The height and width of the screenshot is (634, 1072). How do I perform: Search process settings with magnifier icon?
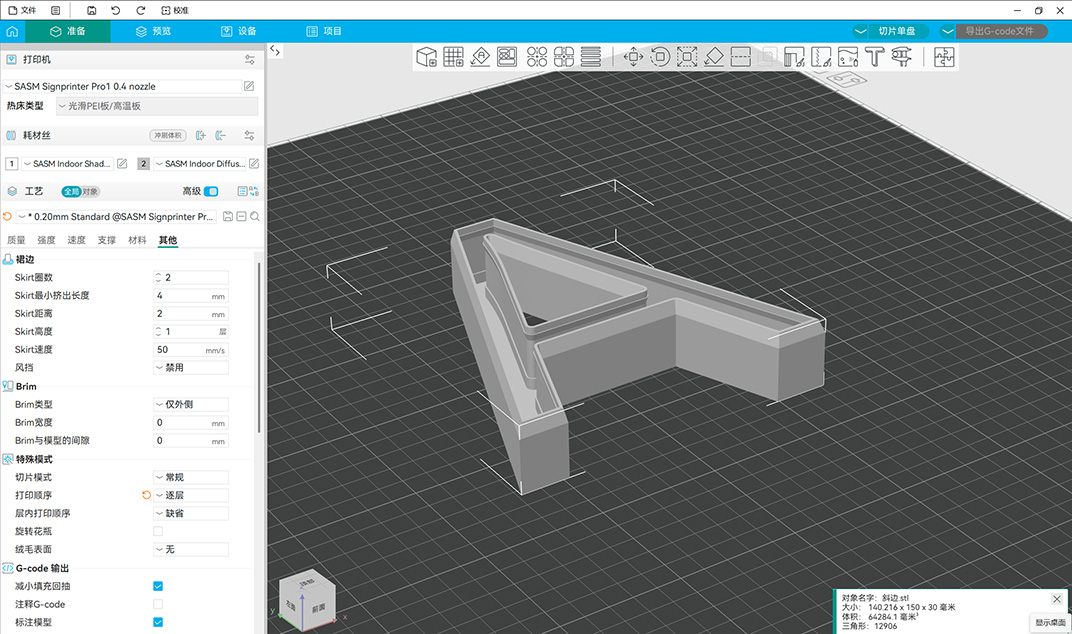[x=255, y=216]
